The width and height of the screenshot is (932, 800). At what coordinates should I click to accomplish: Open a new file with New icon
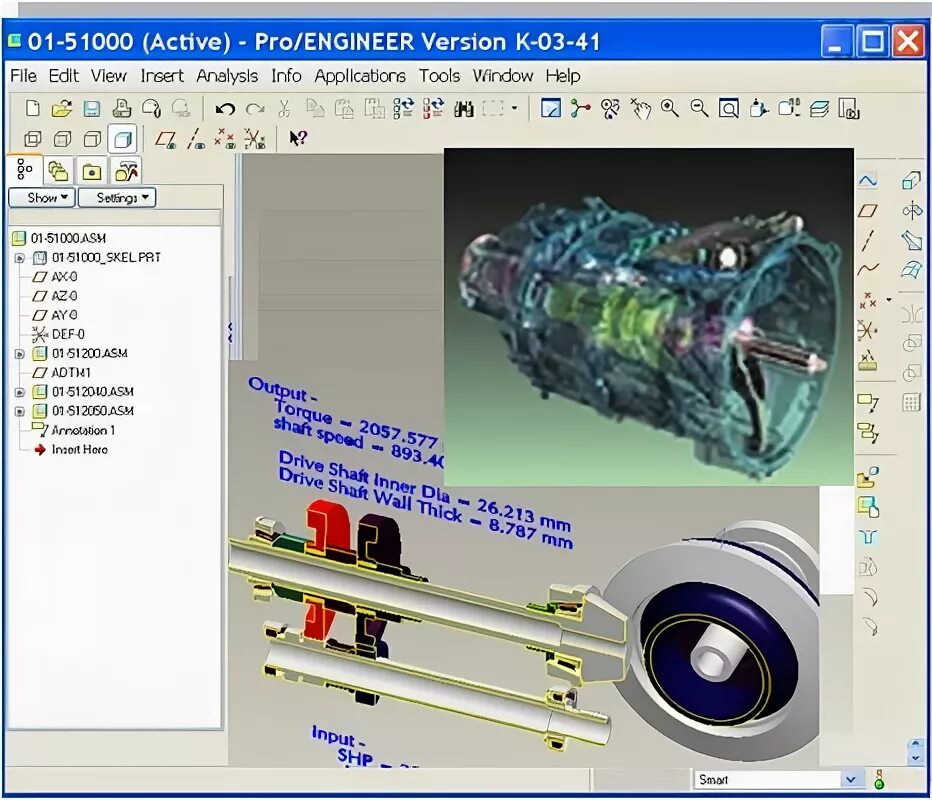point(32,110)
